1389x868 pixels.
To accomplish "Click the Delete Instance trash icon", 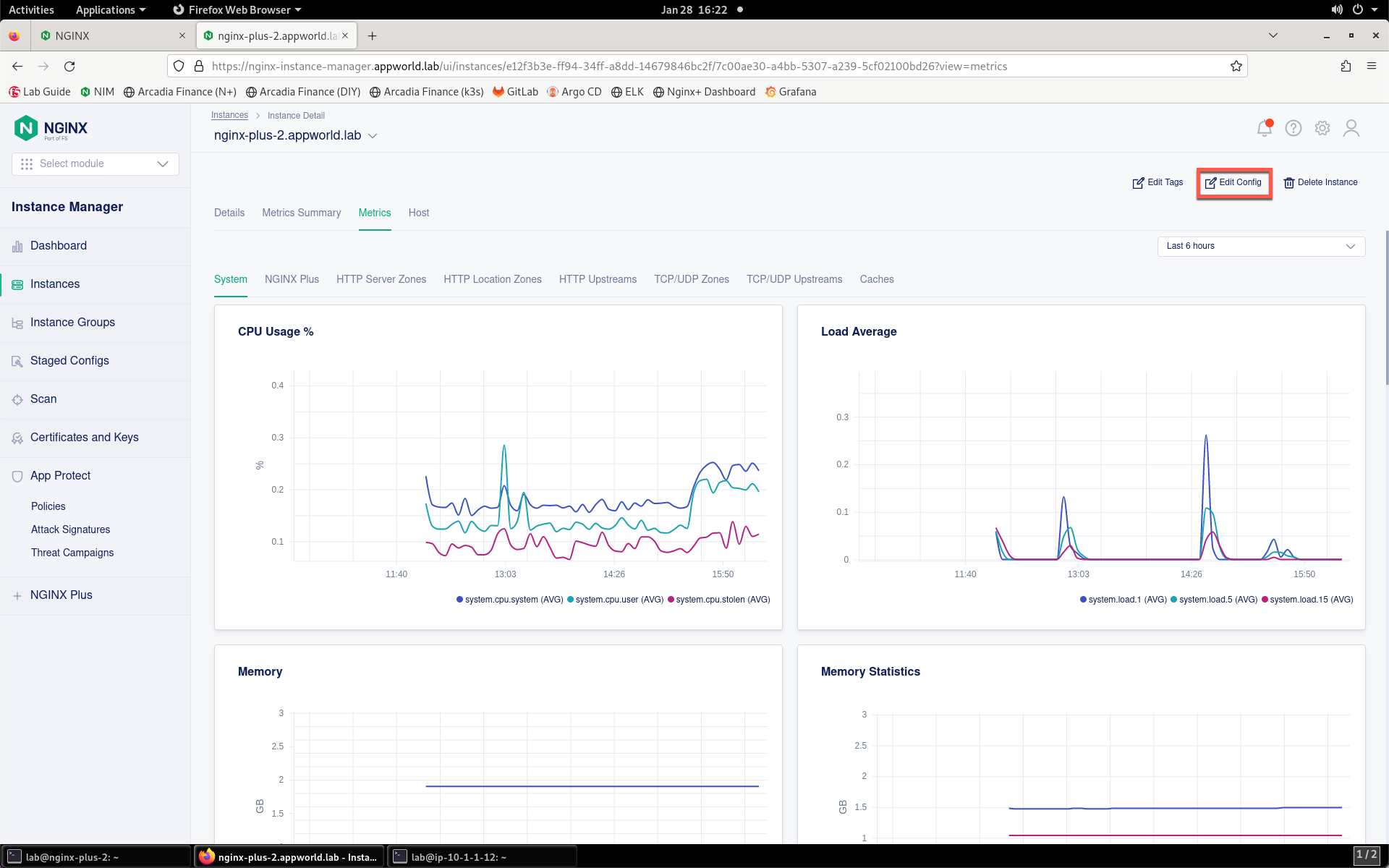I will [x=1288, y=183].
